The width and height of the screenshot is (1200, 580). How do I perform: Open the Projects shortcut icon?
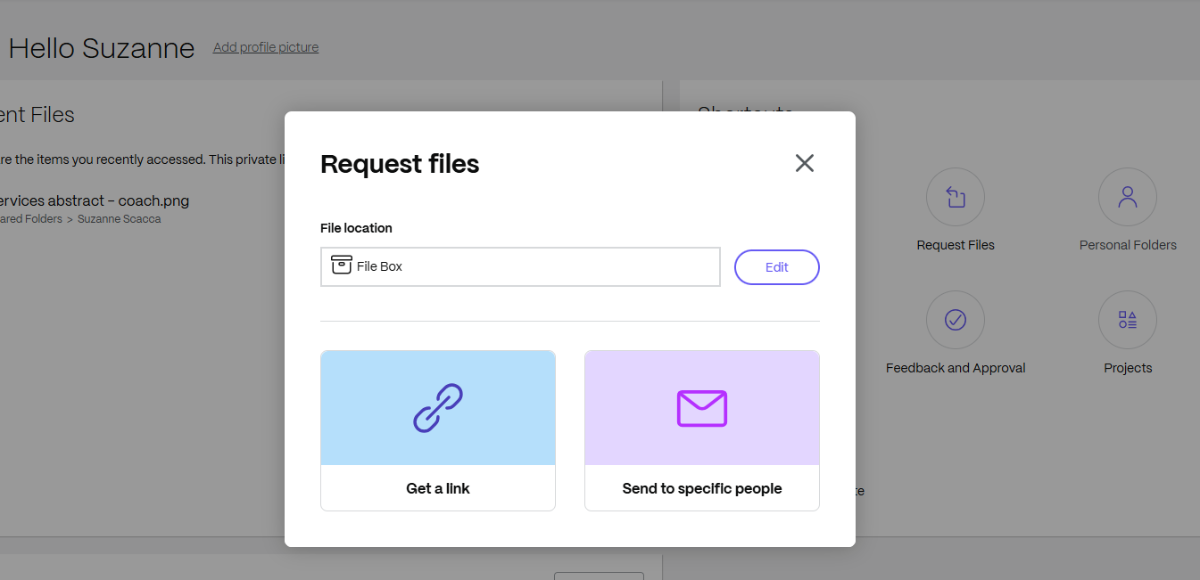(x=1128, y=320)
